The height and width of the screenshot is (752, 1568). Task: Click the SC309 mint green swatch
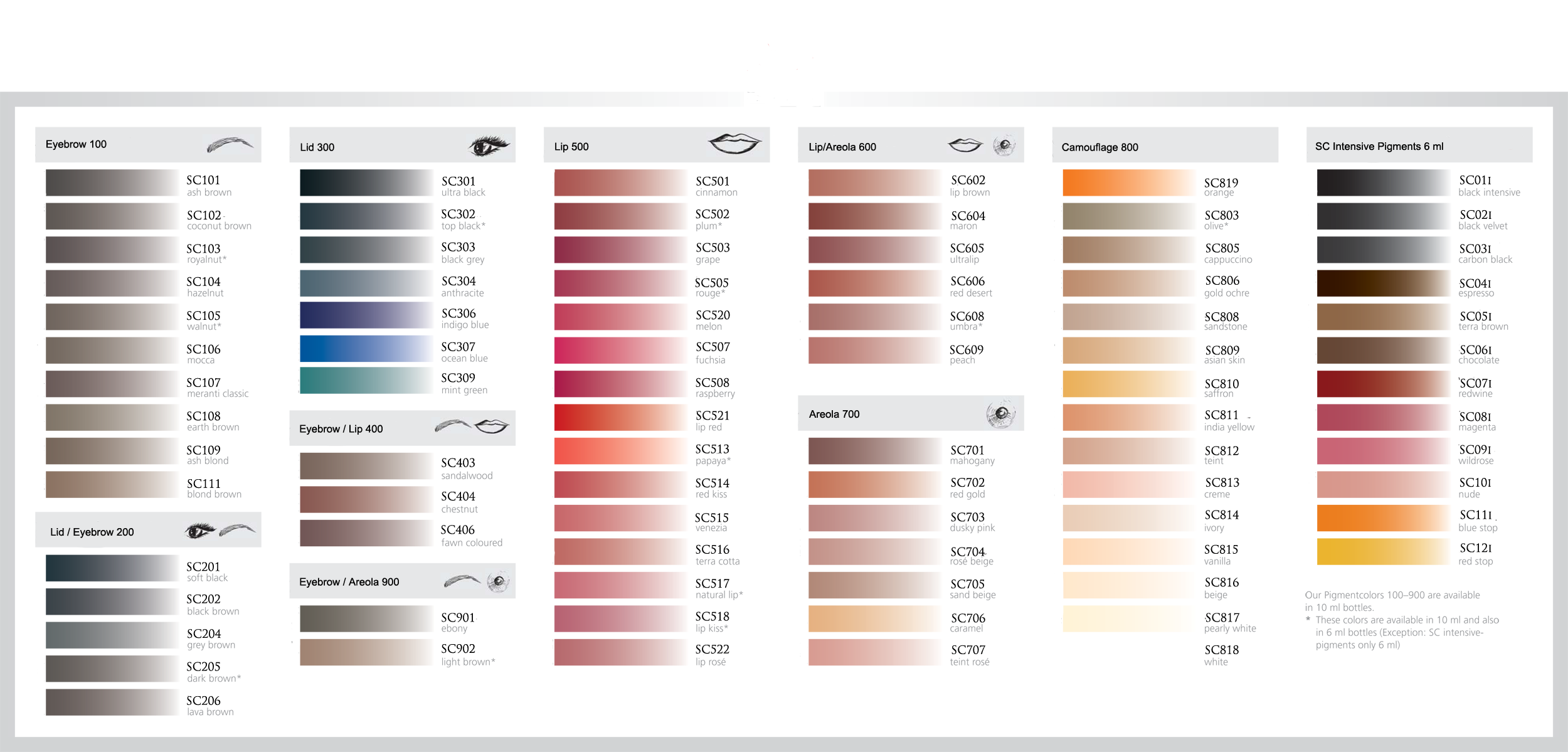coord(366,381)
